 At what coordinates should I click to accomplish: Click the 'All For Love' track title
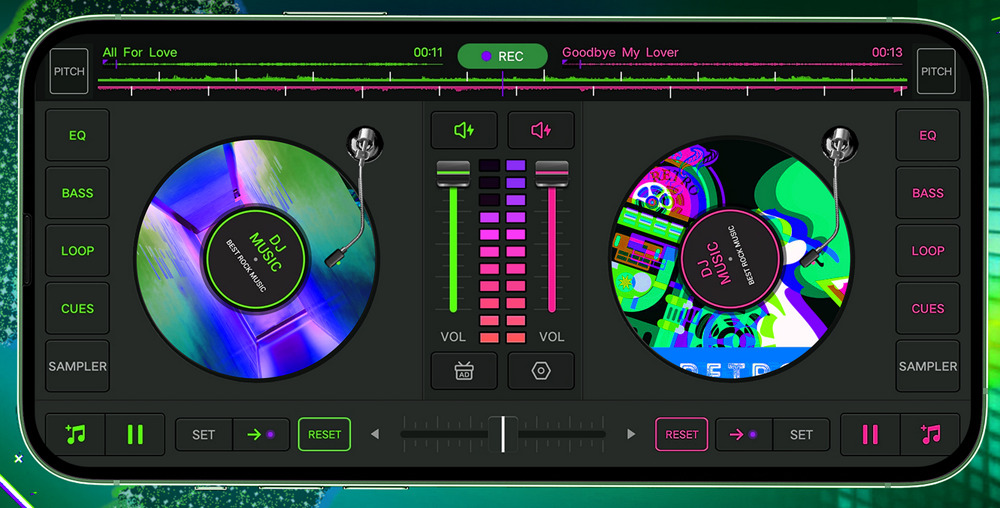pyautogui.click(x=140, y=52)
